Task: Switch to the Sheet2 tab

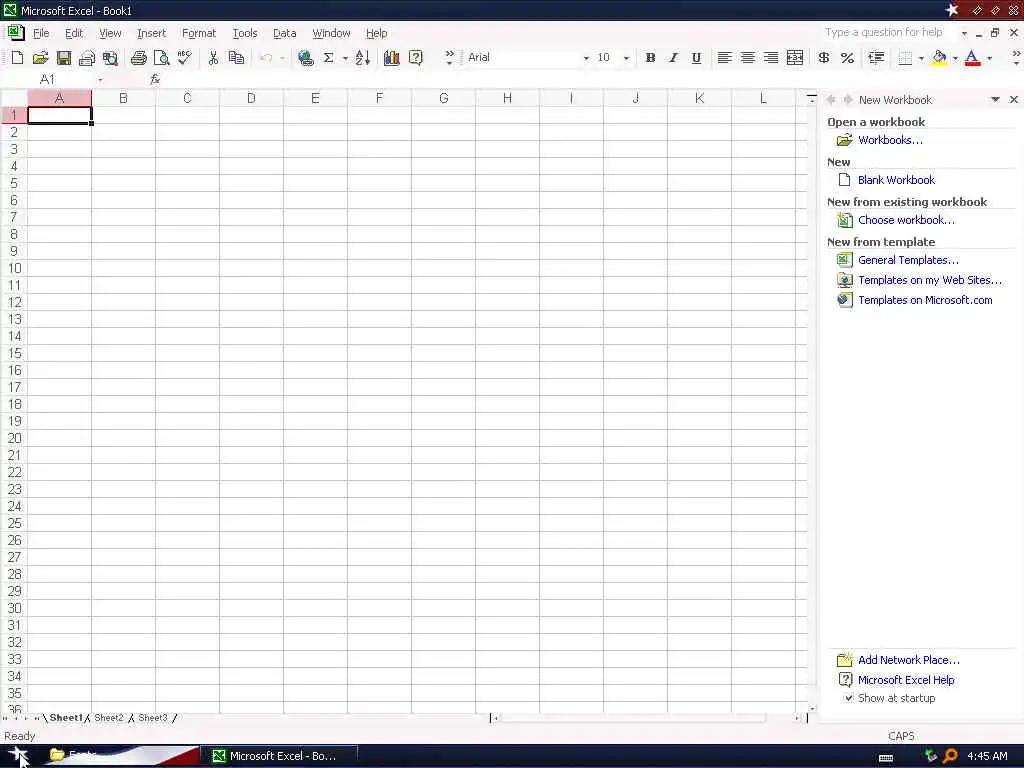Action: click(x=108, y=718)
